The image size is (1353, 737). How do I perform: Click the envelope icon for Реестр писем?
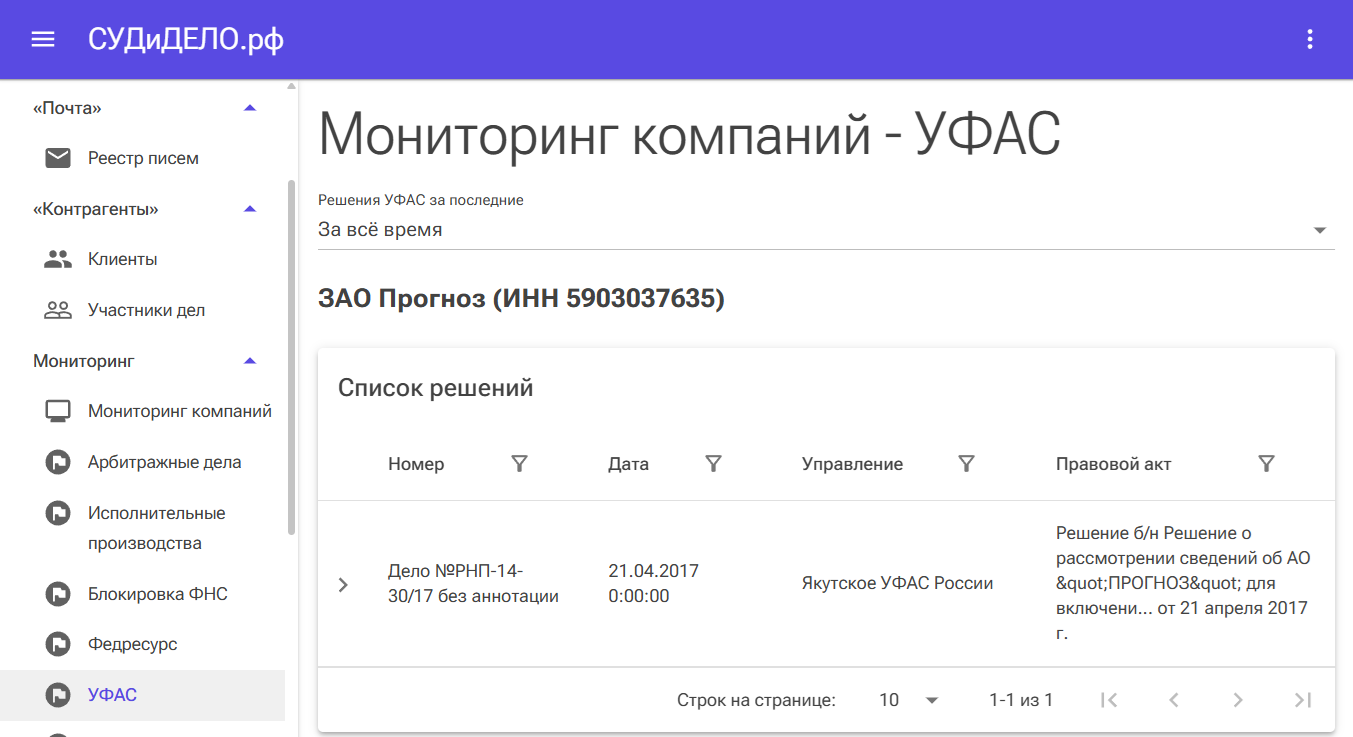58,158
